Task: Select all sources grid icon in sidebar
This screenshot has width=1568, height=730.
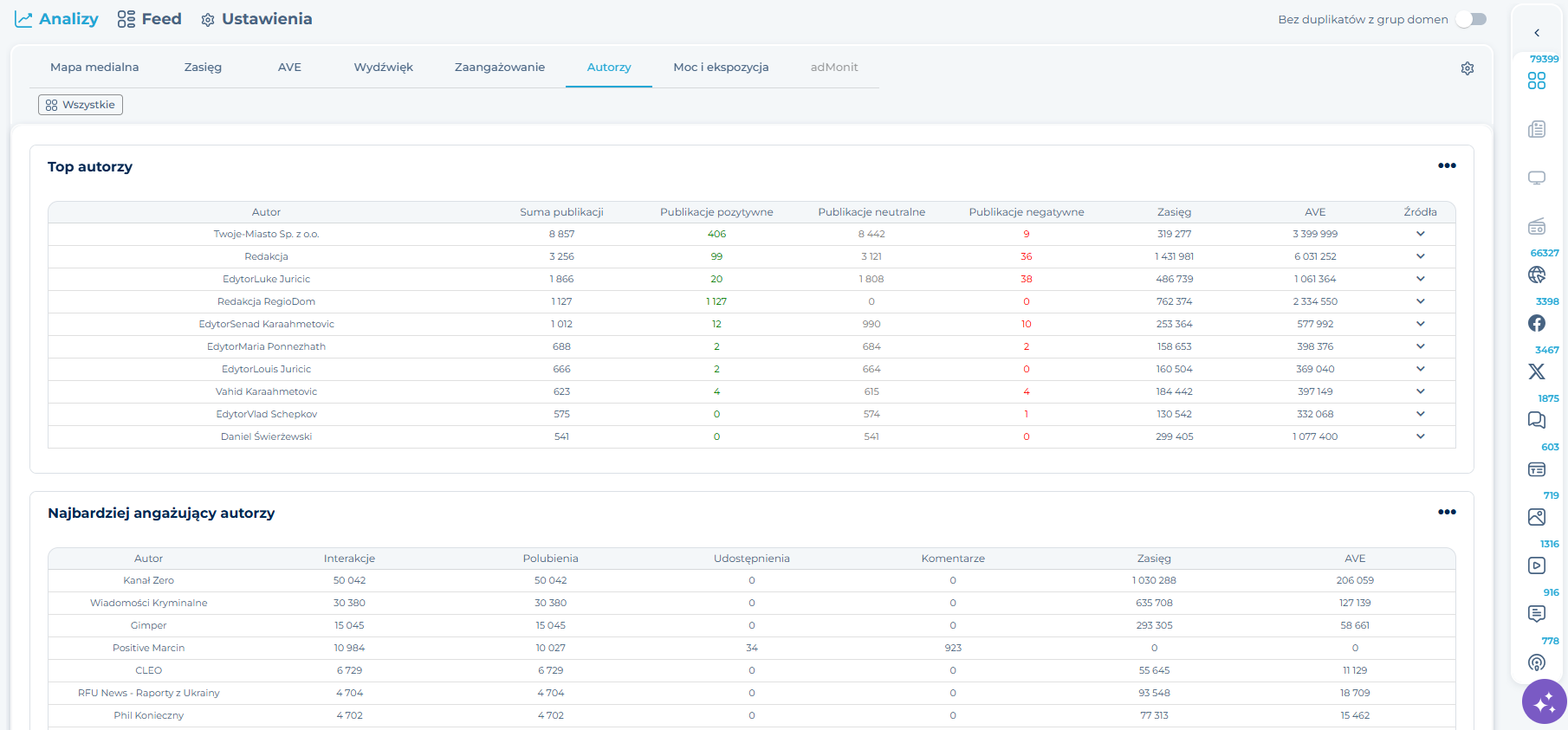Action: click(1537, 81)
